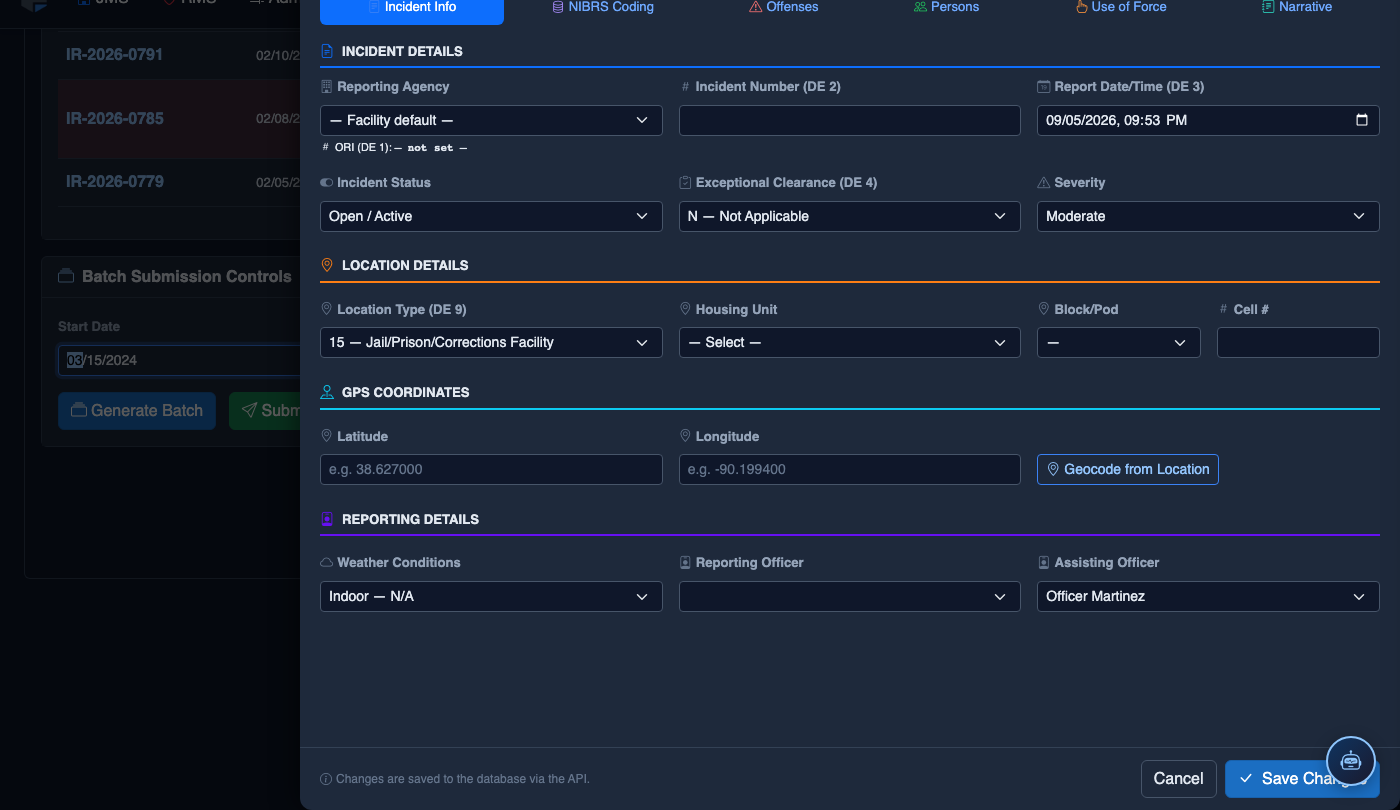Focus the Cell # input field

[1298, 342]
